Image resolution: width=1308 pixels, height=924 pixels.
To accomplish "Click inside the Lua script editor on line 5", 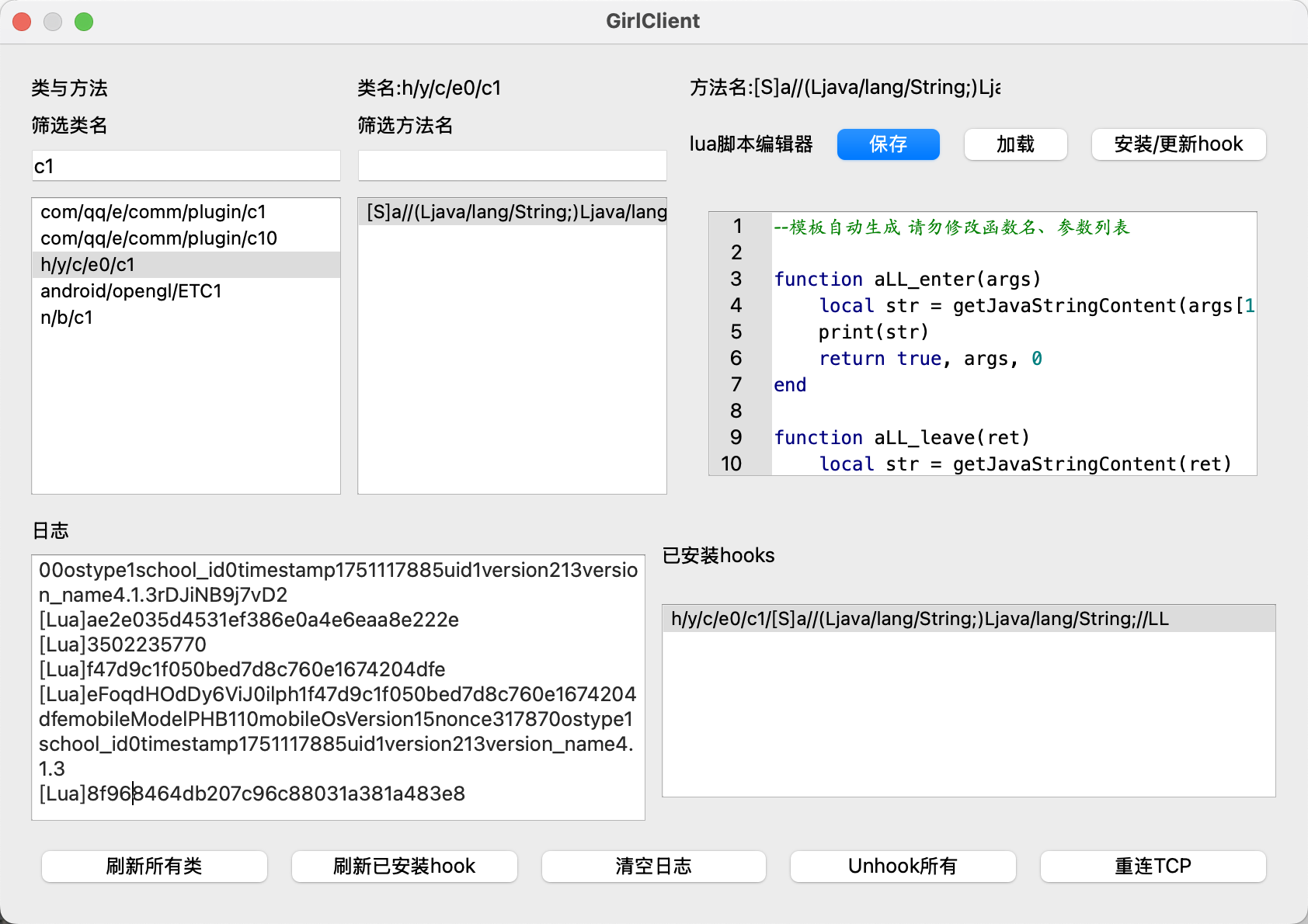I will 874,332.
